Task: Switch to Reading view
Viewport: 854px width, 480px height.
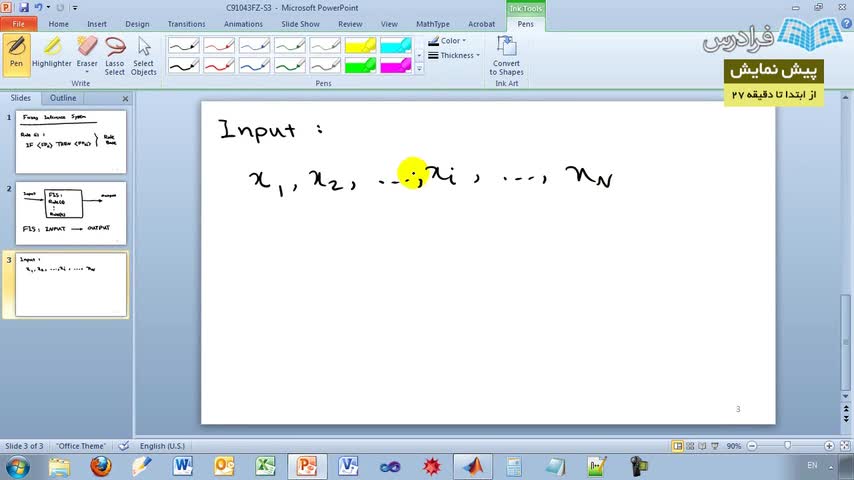Action: 702,446
